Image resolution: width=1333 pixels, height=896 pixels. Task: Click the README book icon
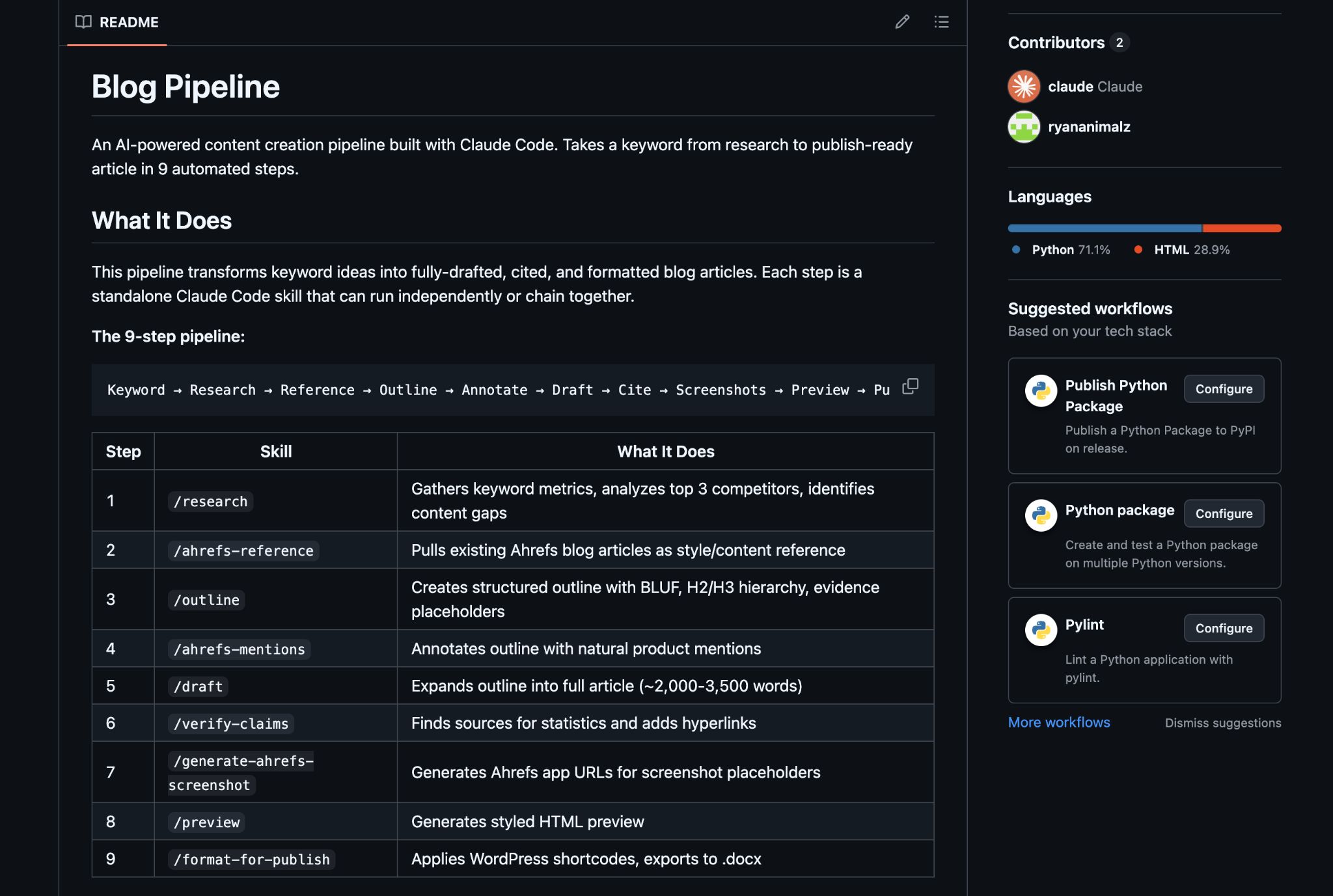tap(83, 22)
